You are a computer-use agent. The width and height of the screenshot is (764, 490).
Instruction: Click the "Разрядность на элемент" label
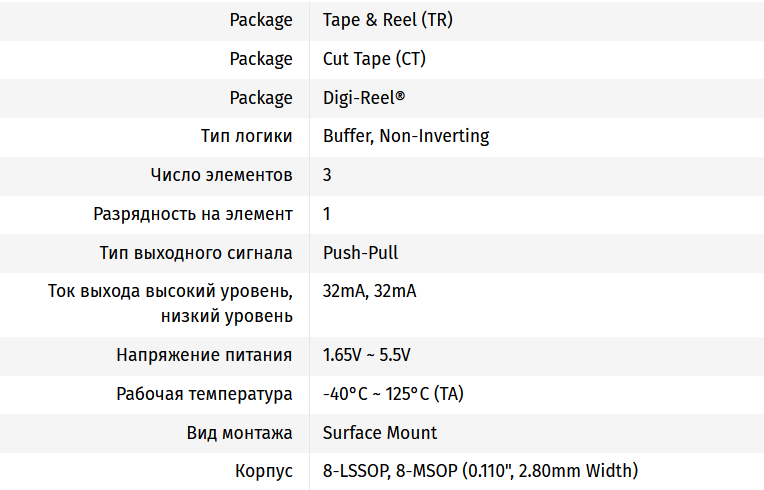[x=193, y=214]
